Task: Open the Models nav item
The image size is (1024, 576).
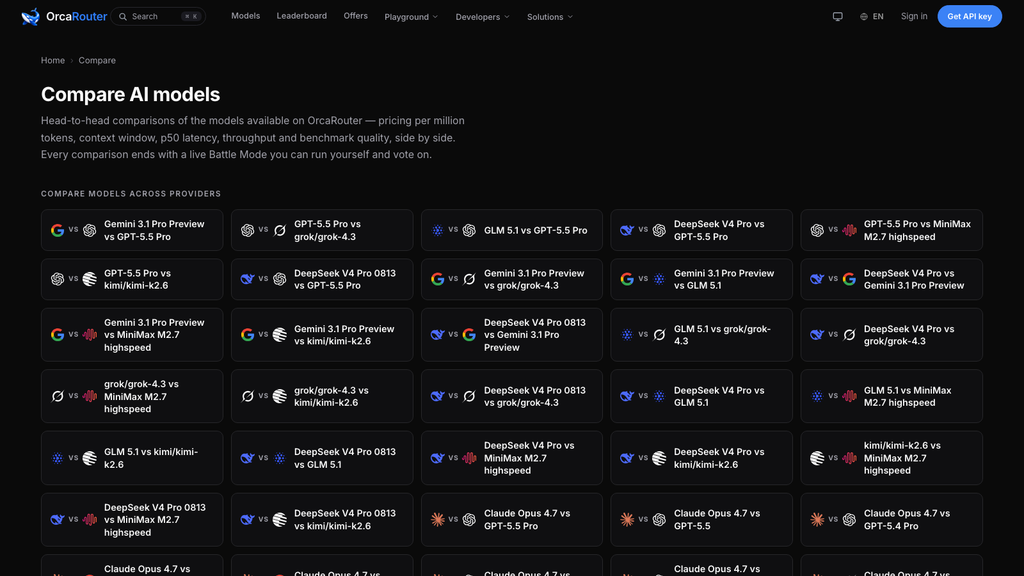Action: coord(246,16)
